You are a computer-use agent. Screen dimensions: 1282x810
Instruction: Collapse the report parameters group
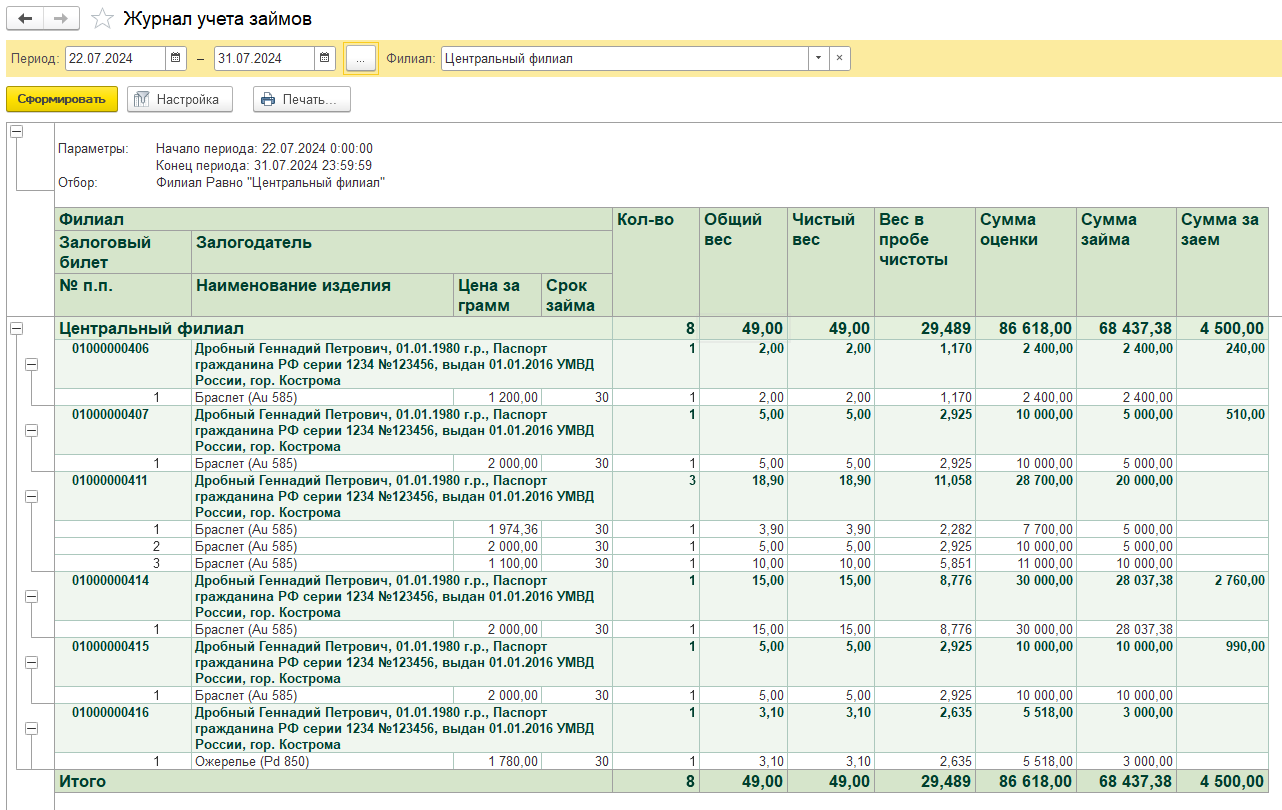16,132
